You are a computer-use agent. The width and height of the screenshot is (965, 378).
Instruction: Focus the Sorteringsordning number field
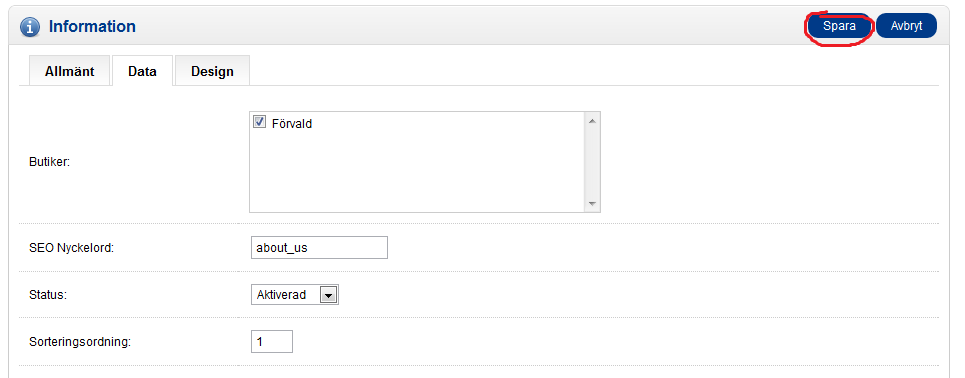(271, 341)
